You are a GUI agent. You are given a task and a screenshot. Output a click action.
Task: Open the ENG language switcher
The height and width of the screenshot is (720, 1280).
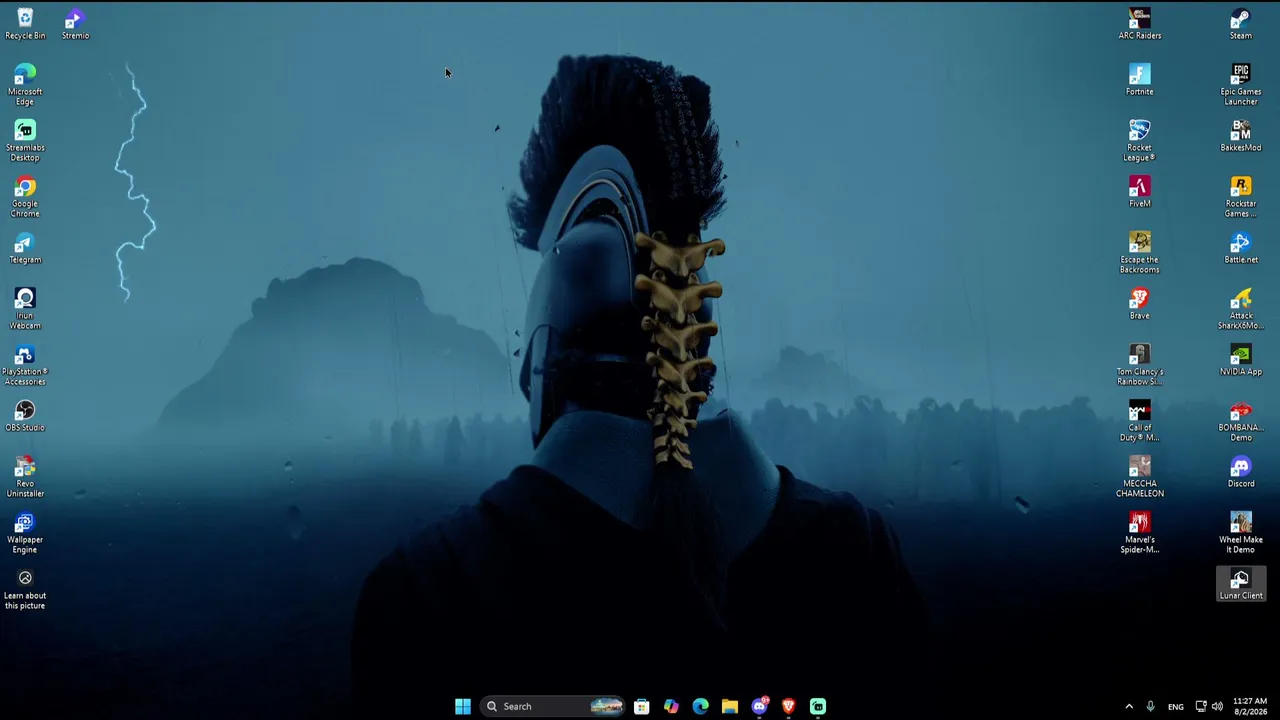(1175, 706)
